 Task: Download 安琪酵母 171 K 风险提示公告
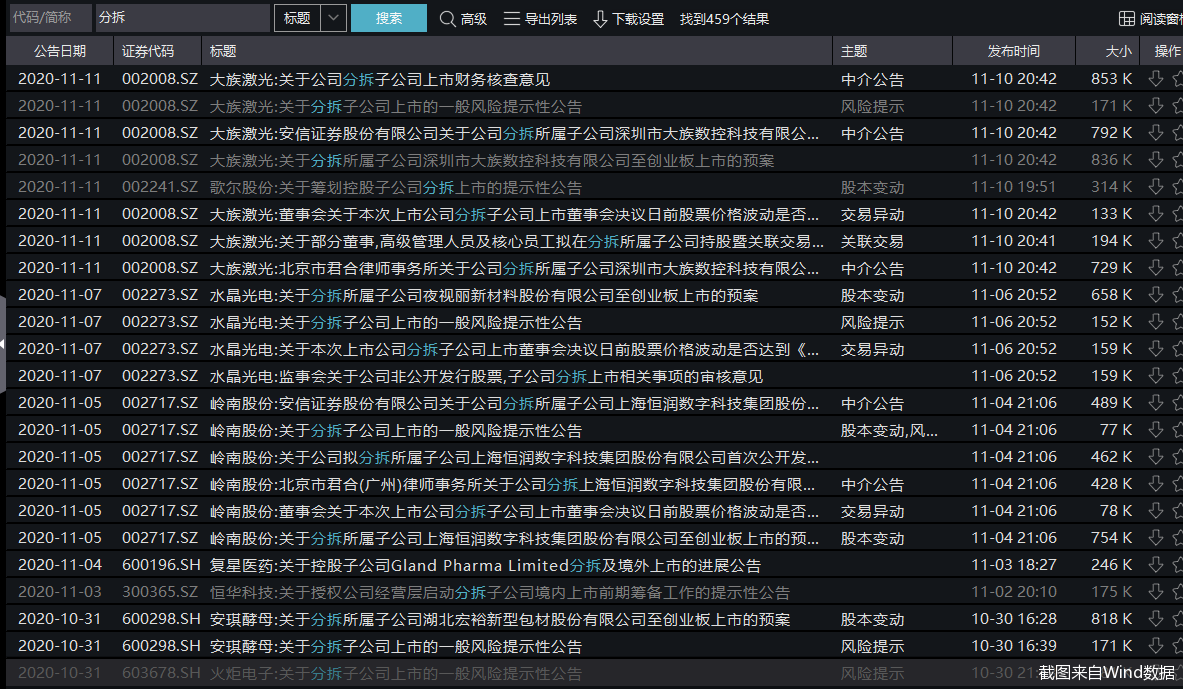(1155, 646)
